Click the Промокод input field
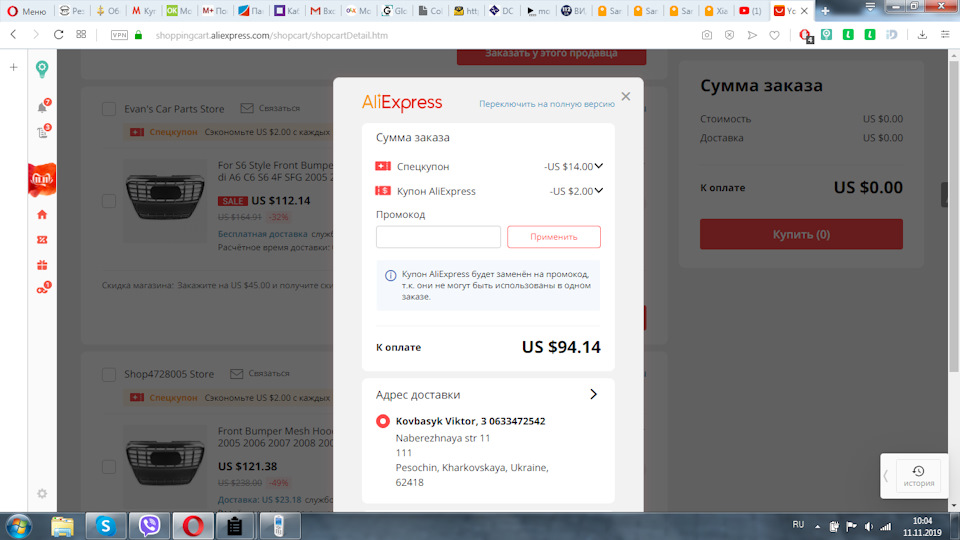 coord(438,237)
